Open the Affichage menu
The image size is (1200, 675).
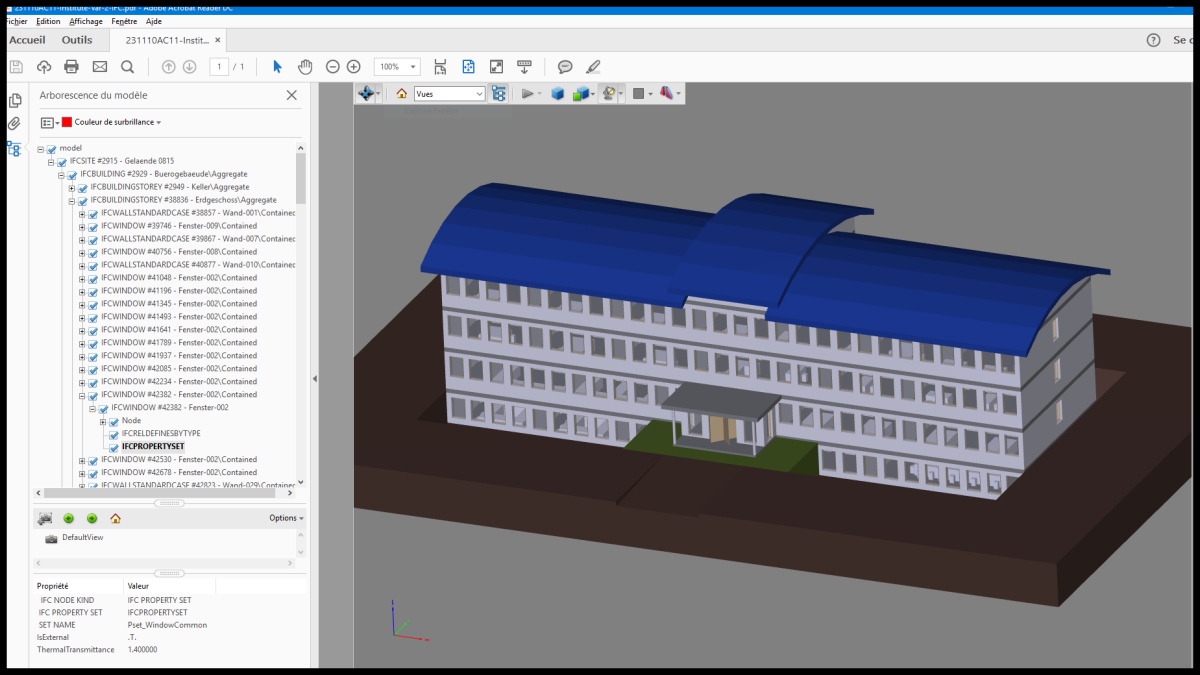[86, 21]
